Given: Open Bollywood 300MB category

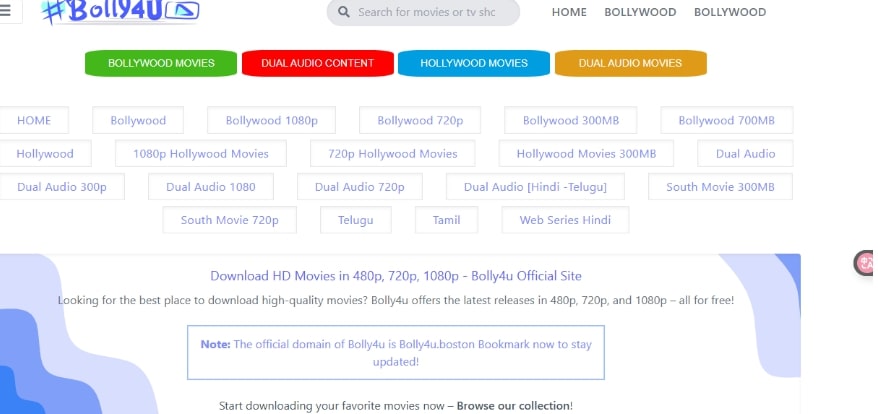Looking at the screenshot, I should 571,120.
